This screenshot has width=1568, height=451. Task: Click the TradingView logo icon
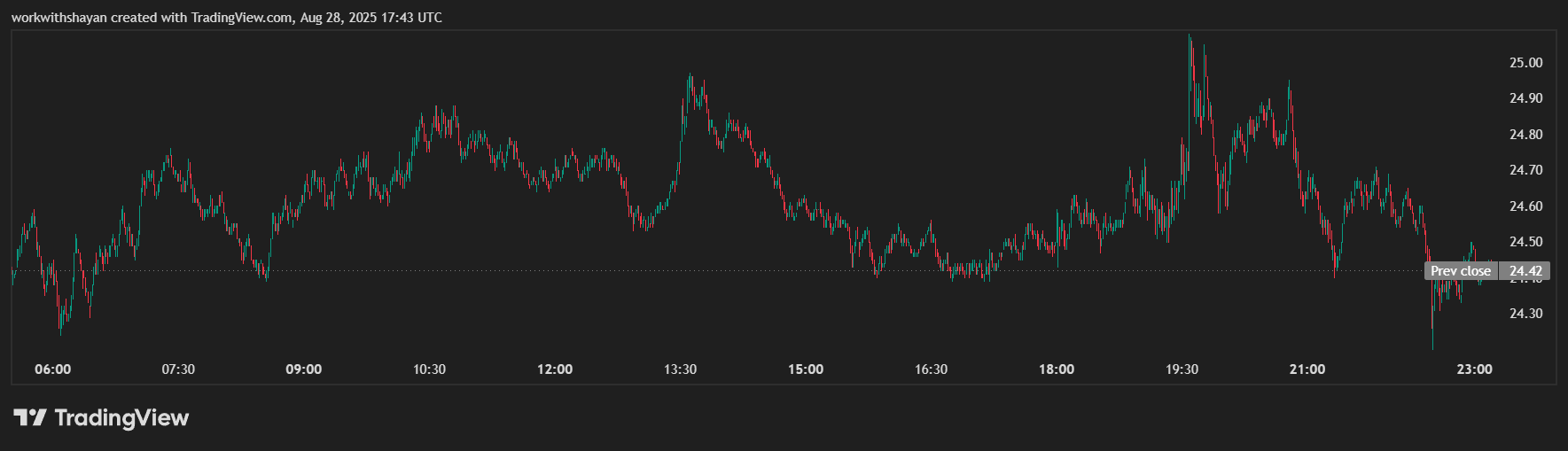pyautogui.click(x=29, y=417)
